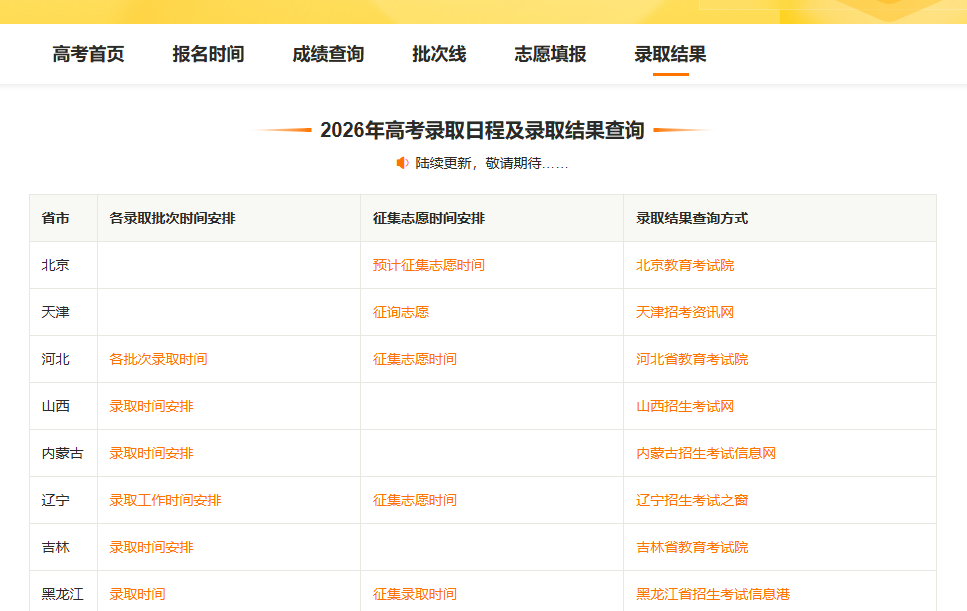Viewport: 967px width, 611px height.
Task: Open 征集录取时间 link for 黑龙江
Action: click(x=415, y=594)
